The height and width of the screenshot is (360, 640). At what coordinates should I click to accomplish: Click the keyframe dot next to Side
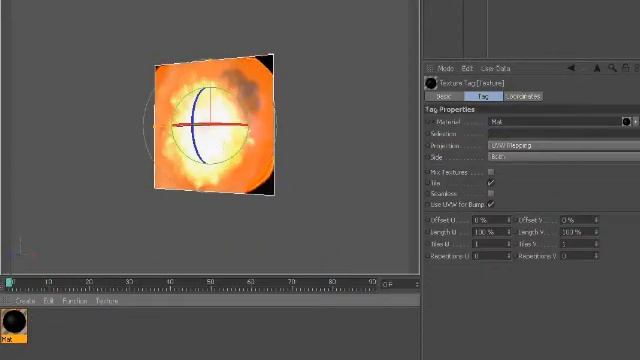428,157
